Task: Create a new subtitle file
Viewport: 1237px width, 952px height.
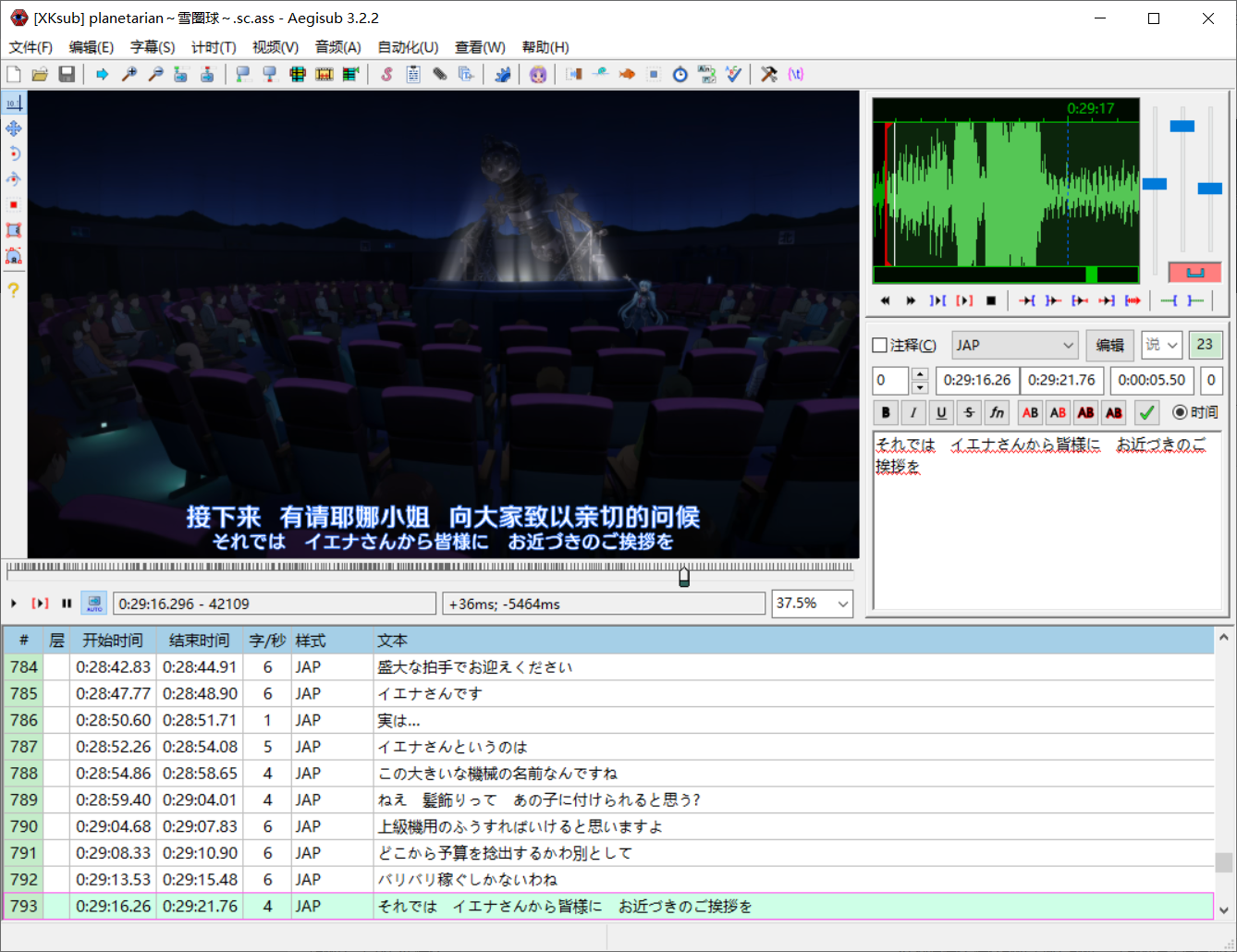Action: click(x=14, y=74)
